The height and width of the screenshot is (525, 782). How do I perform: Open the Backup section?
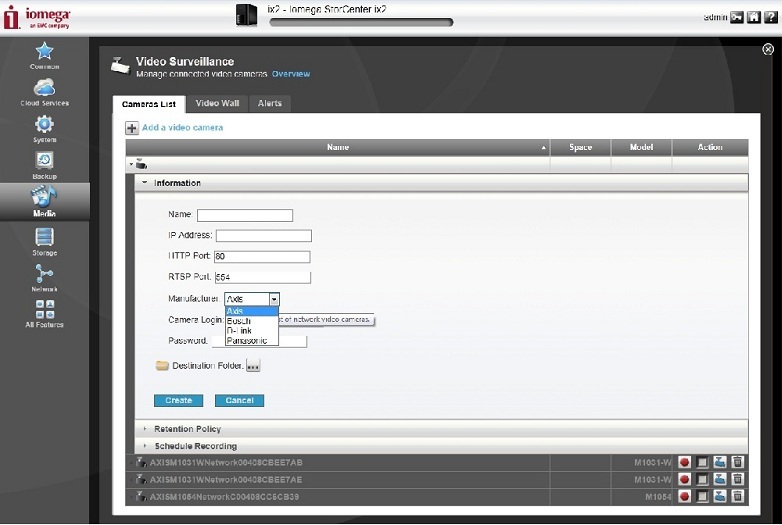click(44, 166)
